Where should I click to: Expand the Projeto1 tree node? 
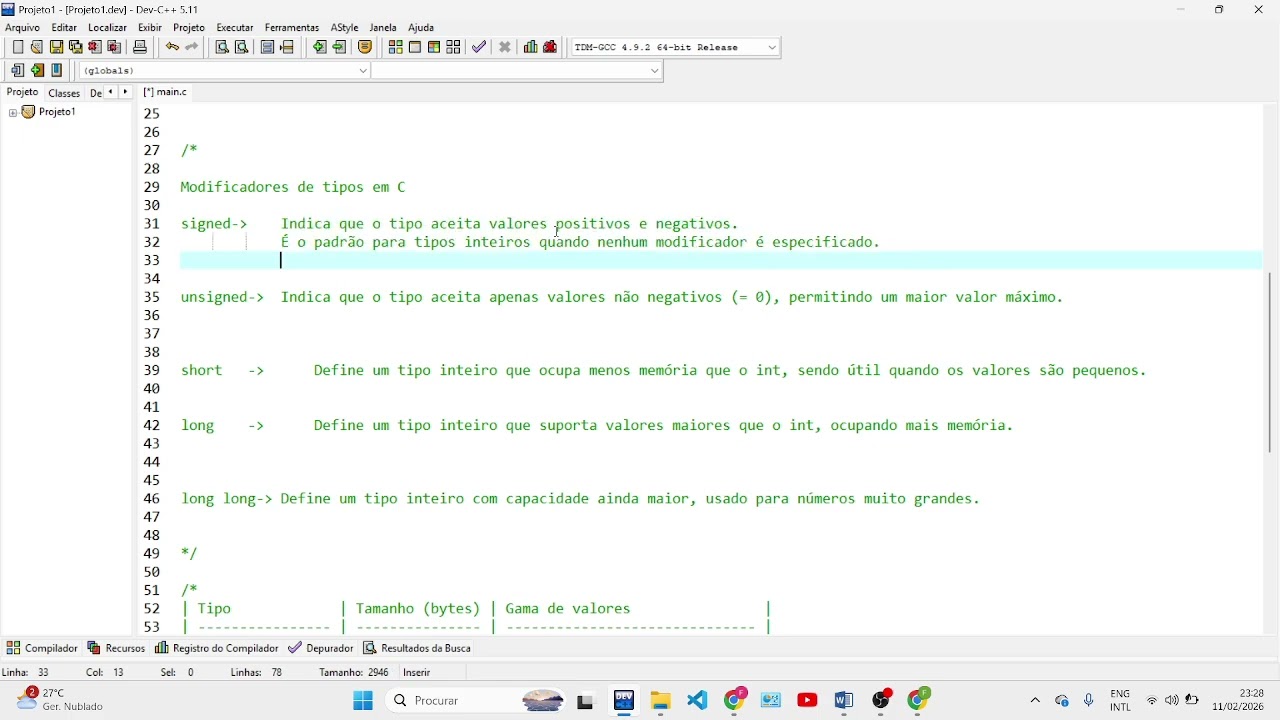click(x=13, y=113)
